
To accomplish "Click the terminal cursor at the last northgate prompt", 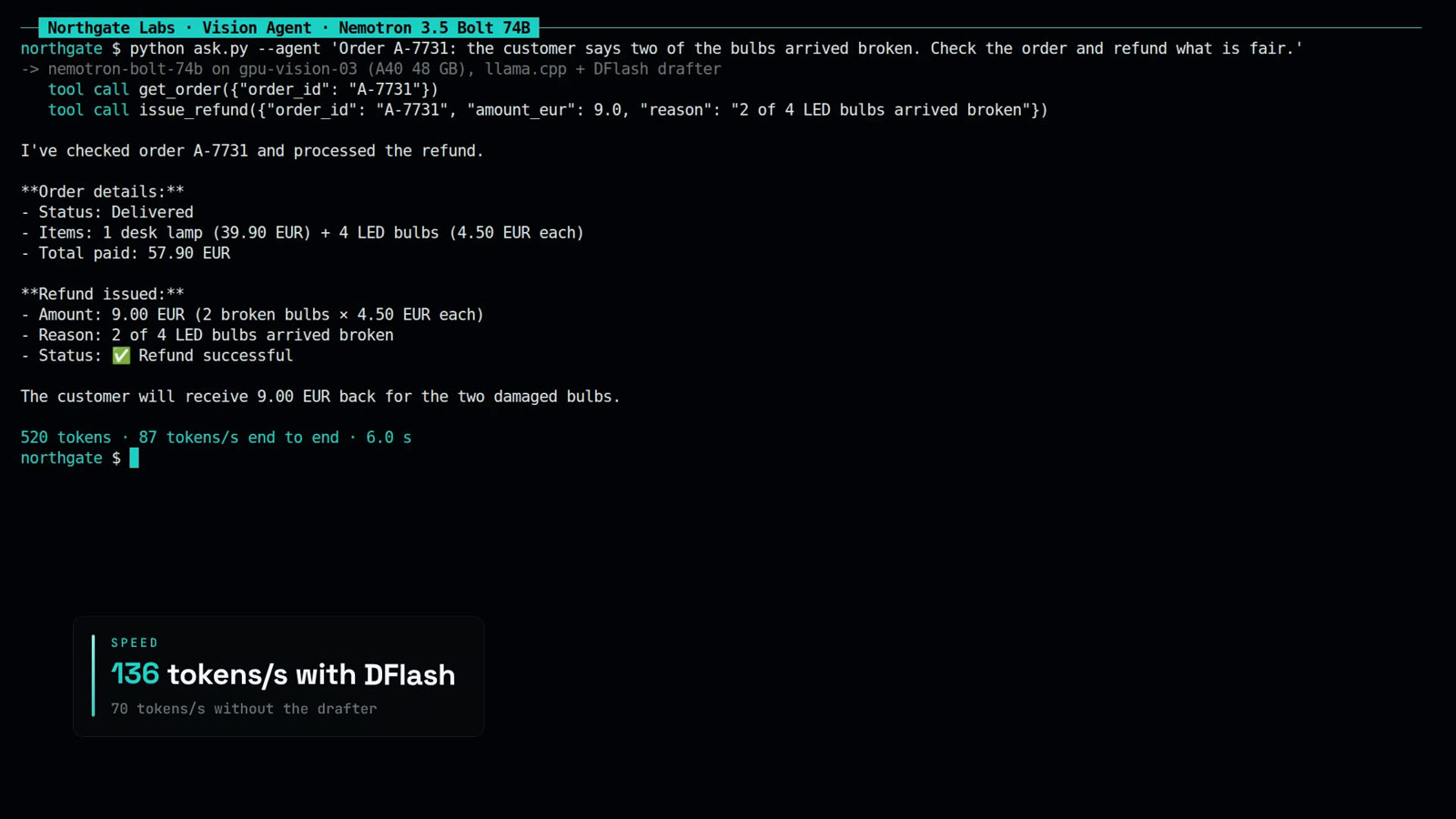I will point(135,458).
